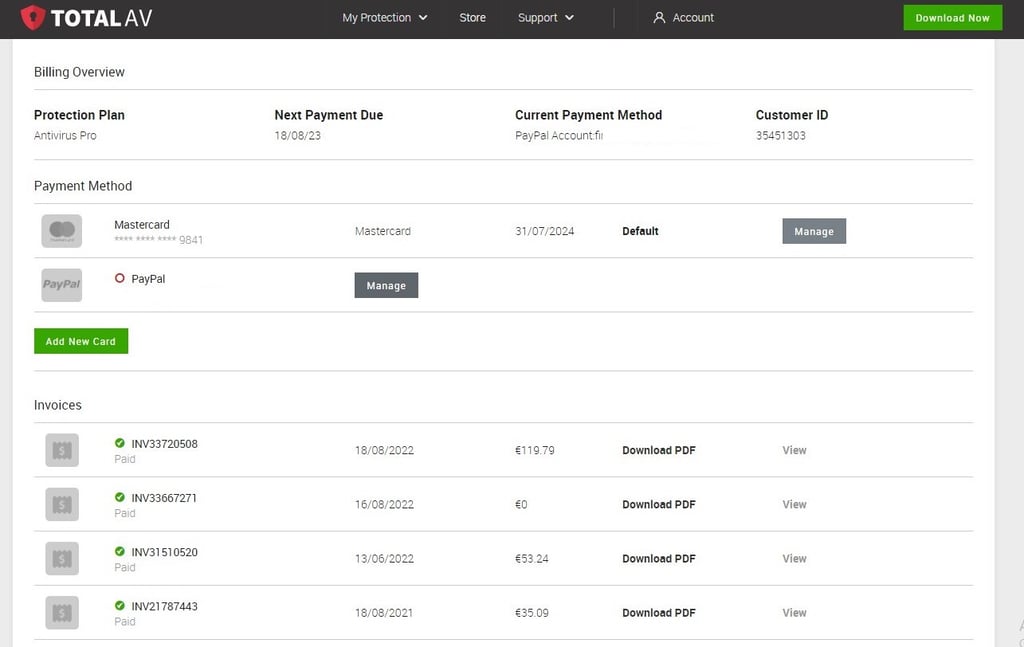Click invoice icon for INV33667271
This screenshot has height=647, width=1024.
62,505
